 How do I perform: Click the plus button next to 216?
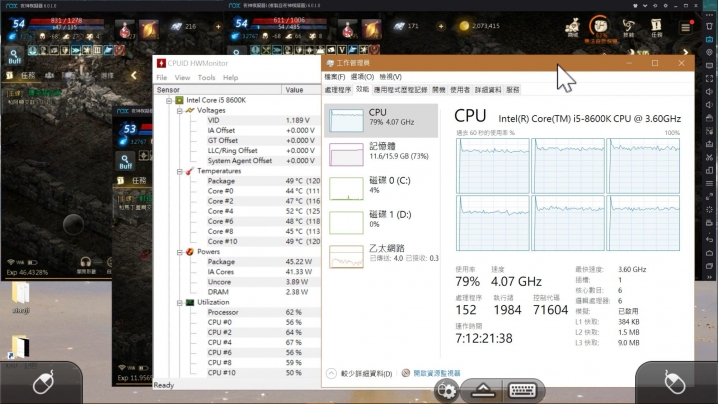(x=218, y=27)
